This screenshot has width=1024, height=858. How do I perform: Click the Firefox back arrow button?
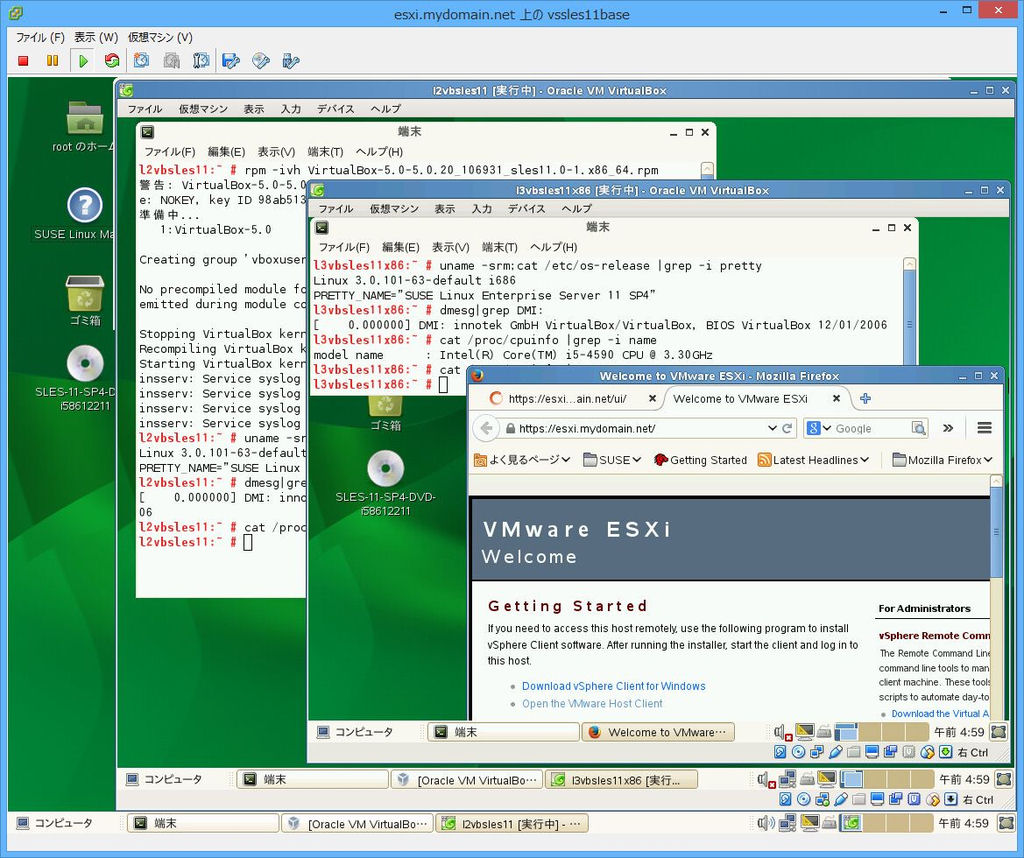(x=485, y=428)
